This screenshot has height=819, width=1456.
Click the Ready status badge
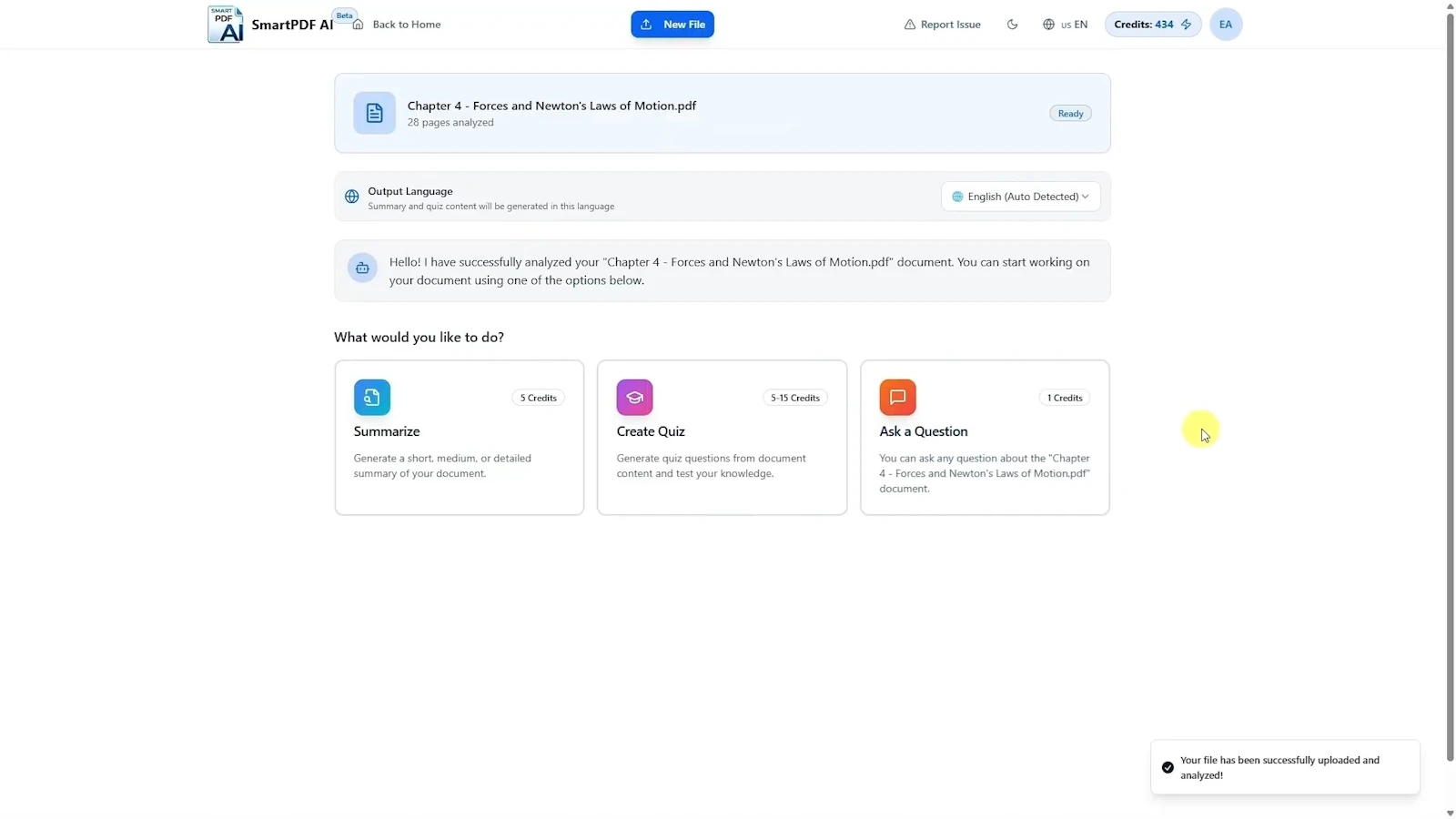(x=1070, y=114)
